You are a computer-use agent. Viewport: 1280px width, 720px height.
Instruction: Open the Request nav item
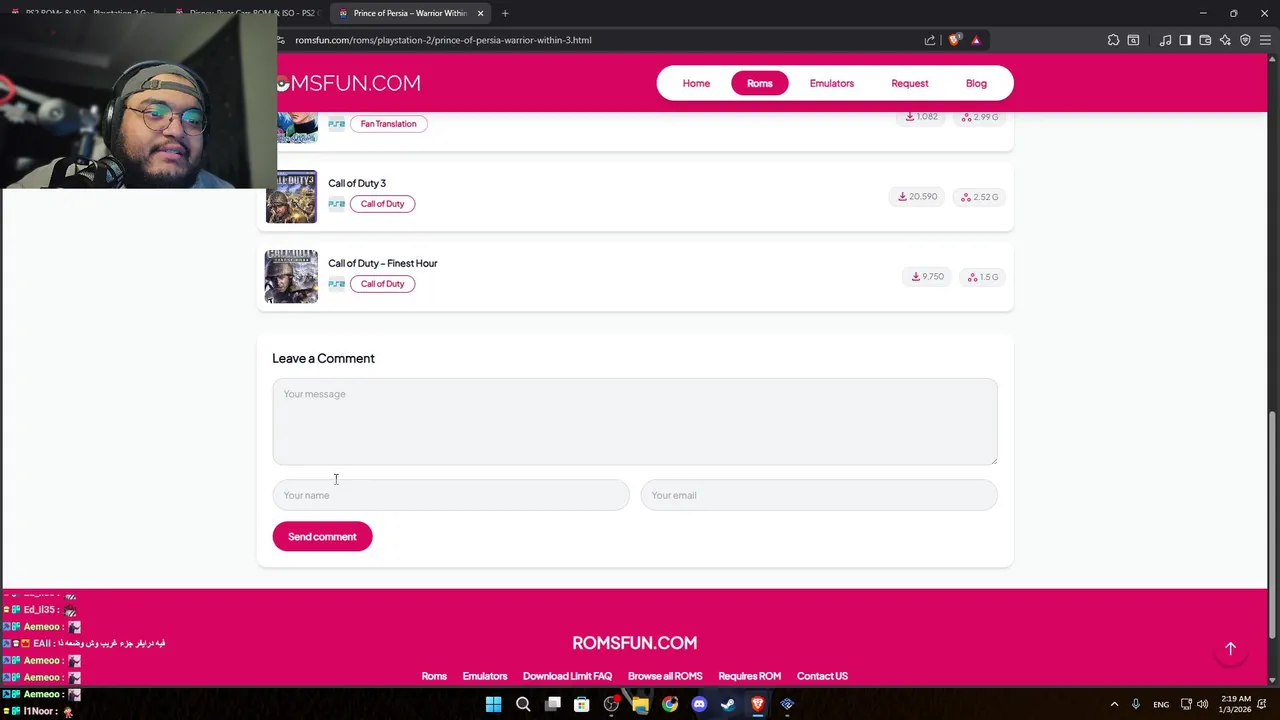[x=910, y=83]
